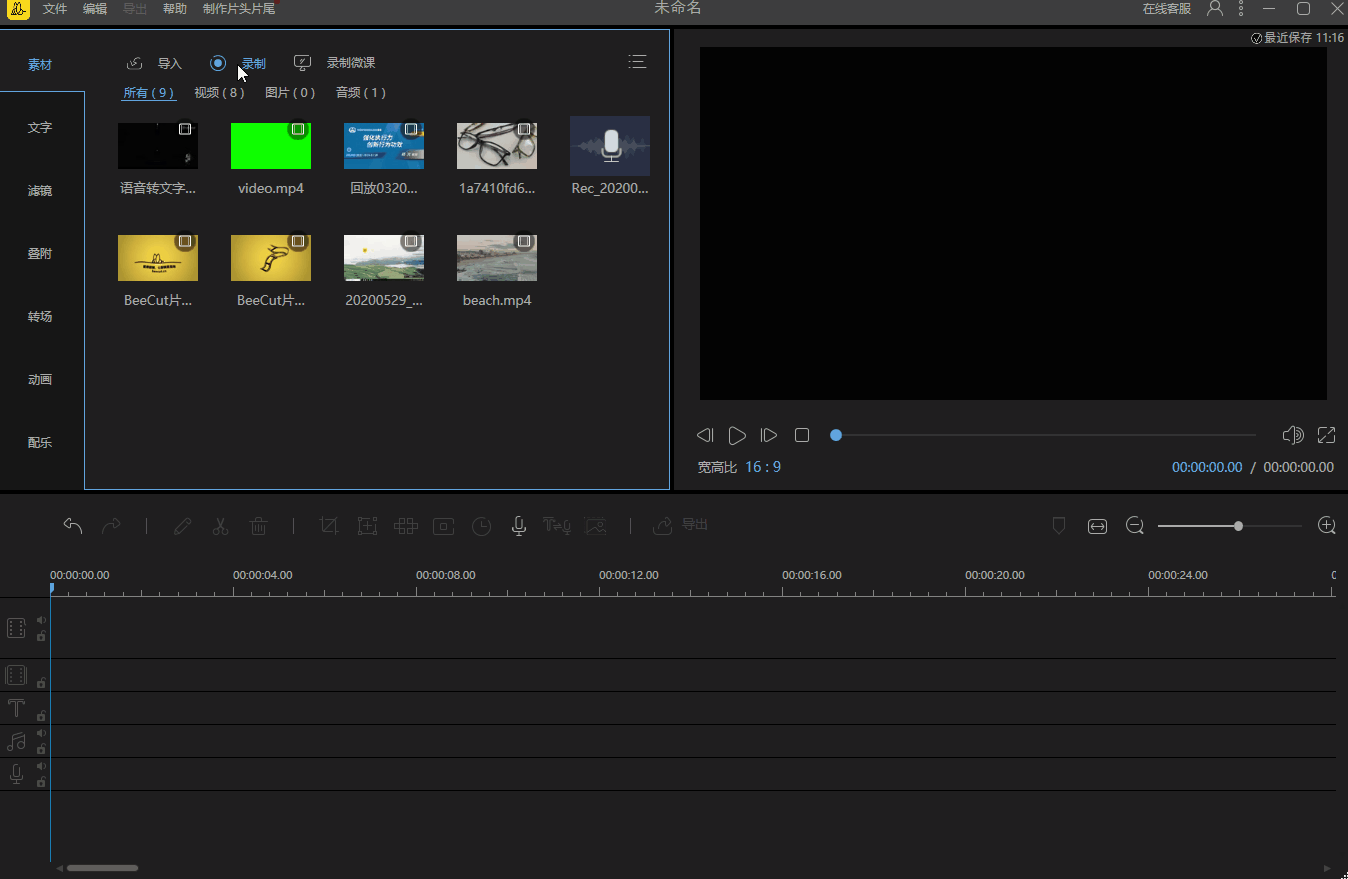Select the beach.mp4 thumbnail
The height and width of the screenshot is (879, 1348).
tap(497, 258)
